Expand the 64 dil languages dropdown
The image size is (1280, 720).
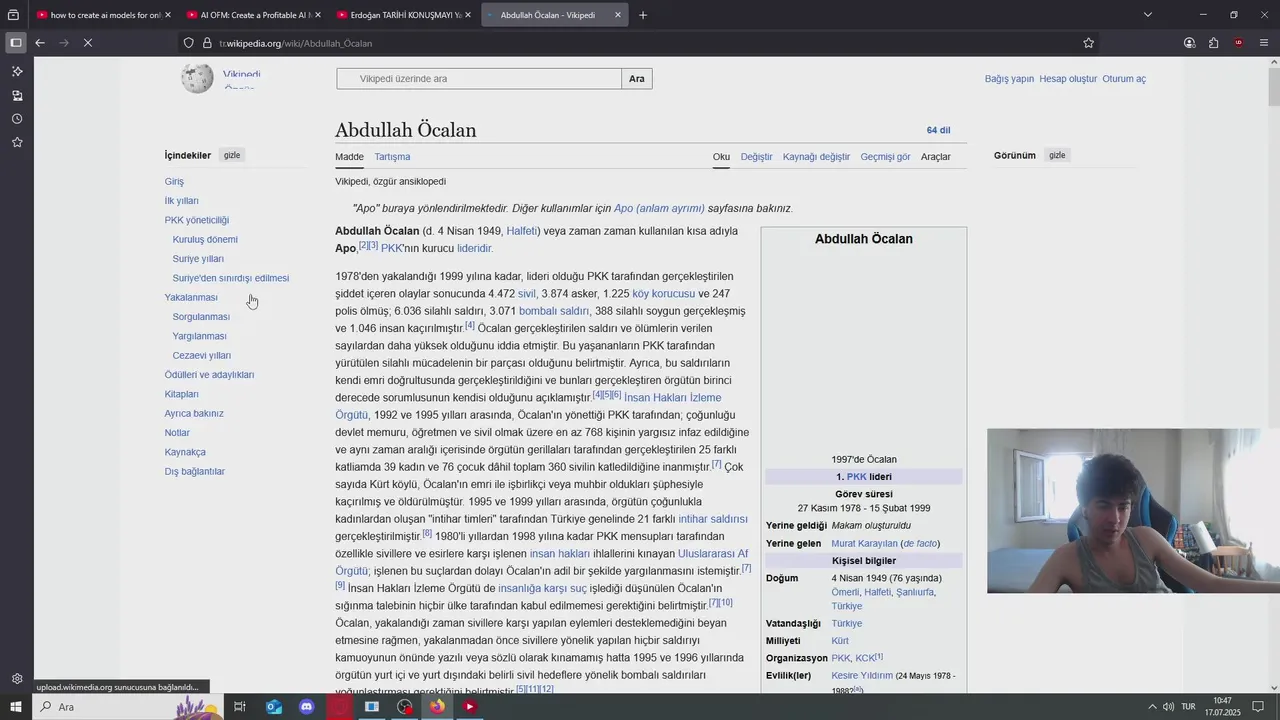[x=939, y=130]
